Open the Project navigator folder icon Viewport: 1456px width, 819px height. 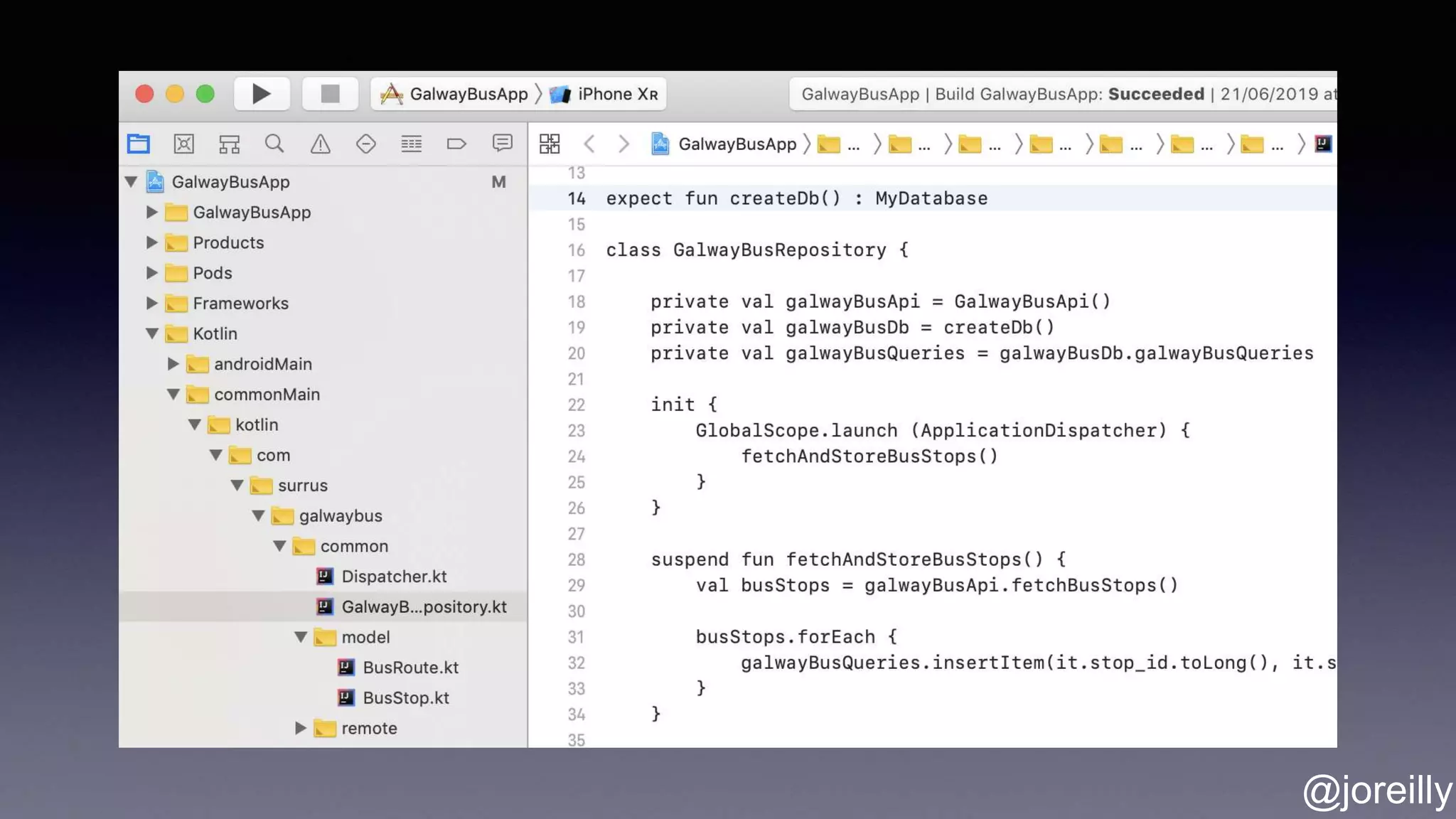(139, 144)
